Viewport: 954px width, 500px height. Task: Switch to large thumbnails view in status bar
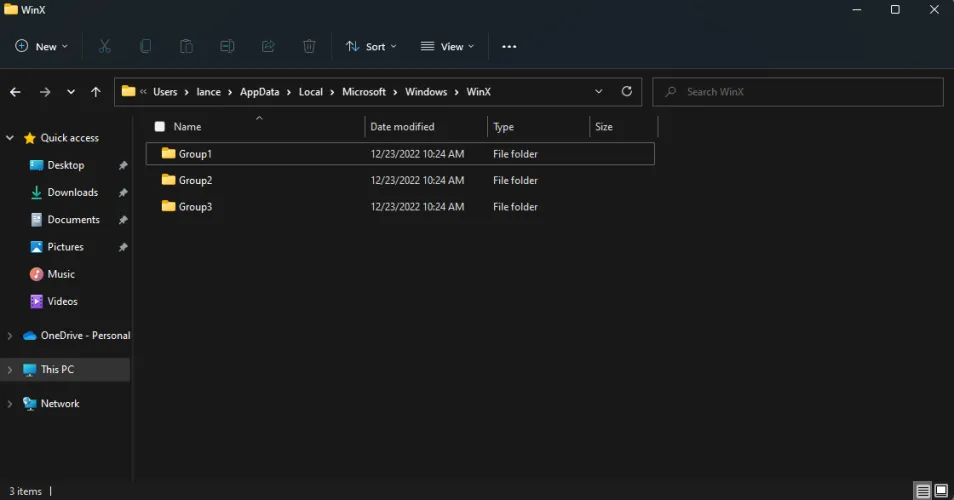(x=941, y=490)
